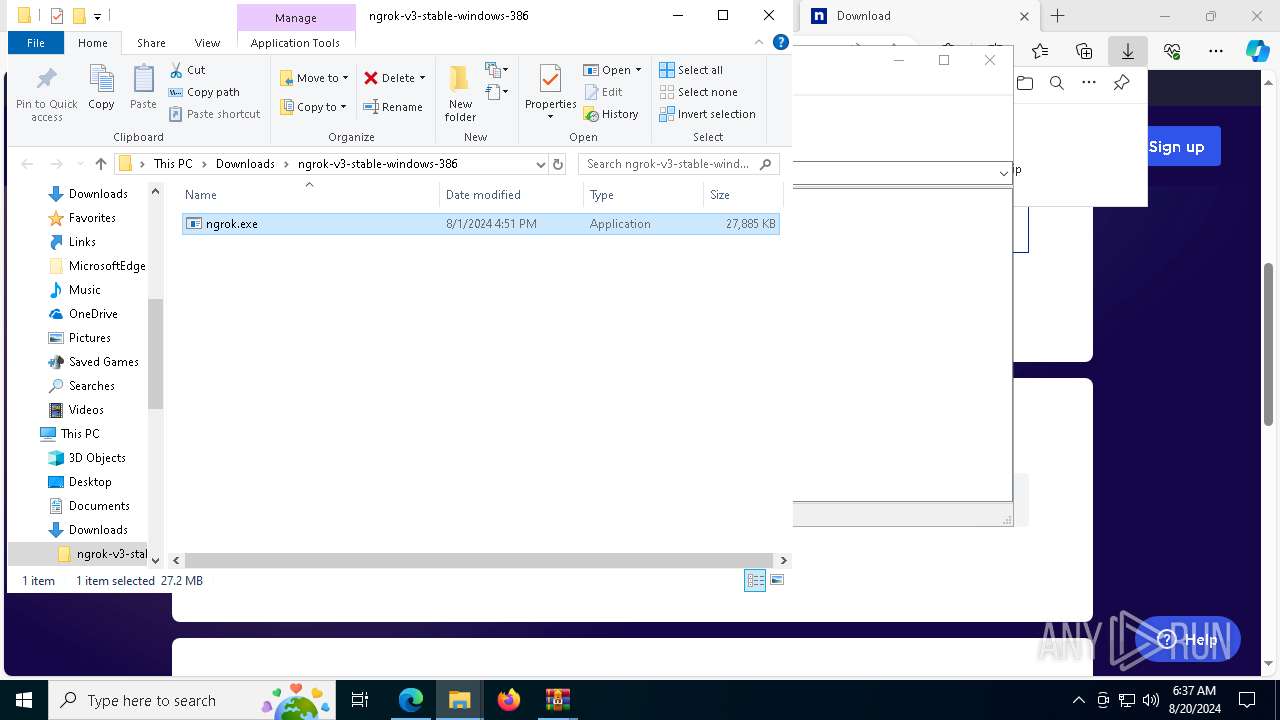Image resolution: width=1280 pixels, height=720 pixels.
Task: Click Select all
Action: click(x=691, y=70)
